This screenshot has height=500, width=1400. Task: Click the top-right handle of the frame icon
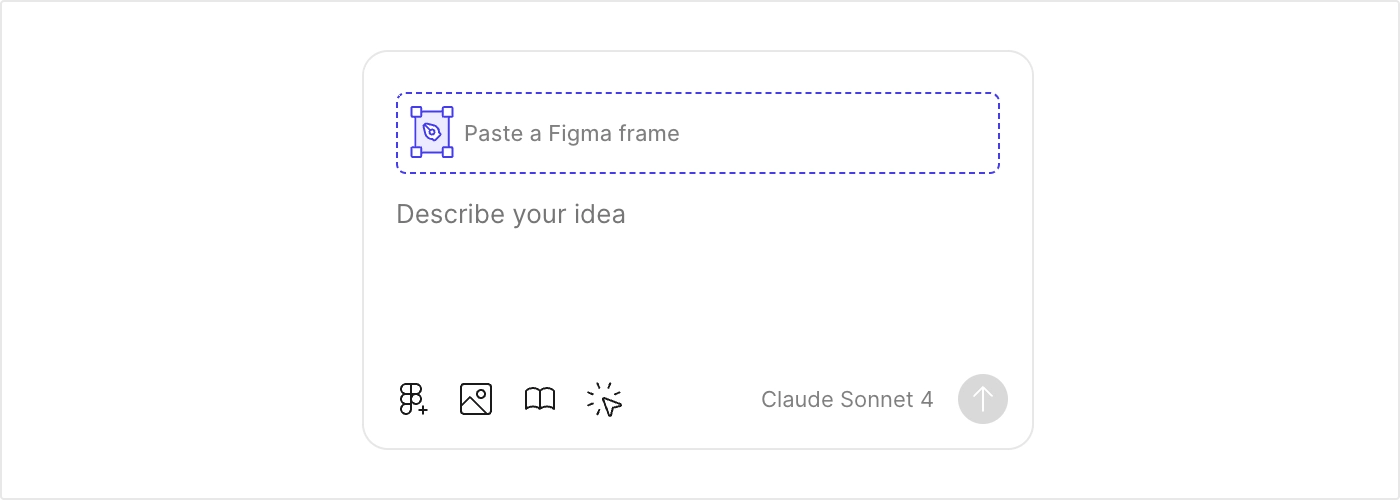(x=448, y=112)
